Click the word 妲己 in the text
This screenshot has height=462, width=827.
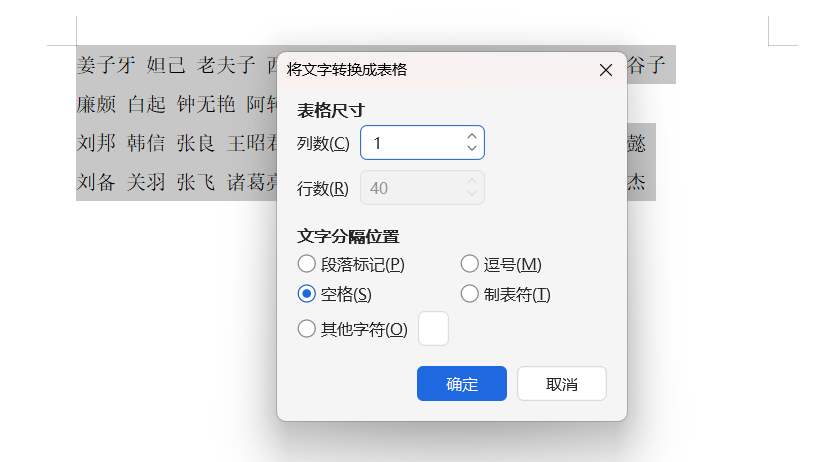(166, 66)
